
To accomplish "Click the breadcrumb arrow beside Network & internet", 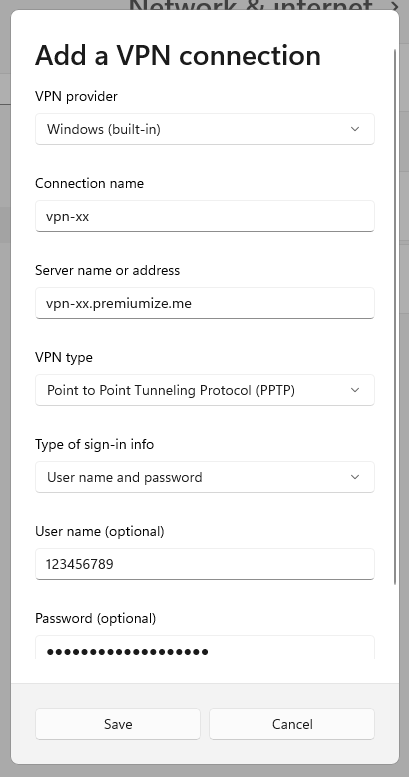I will [x=395, y=5].
